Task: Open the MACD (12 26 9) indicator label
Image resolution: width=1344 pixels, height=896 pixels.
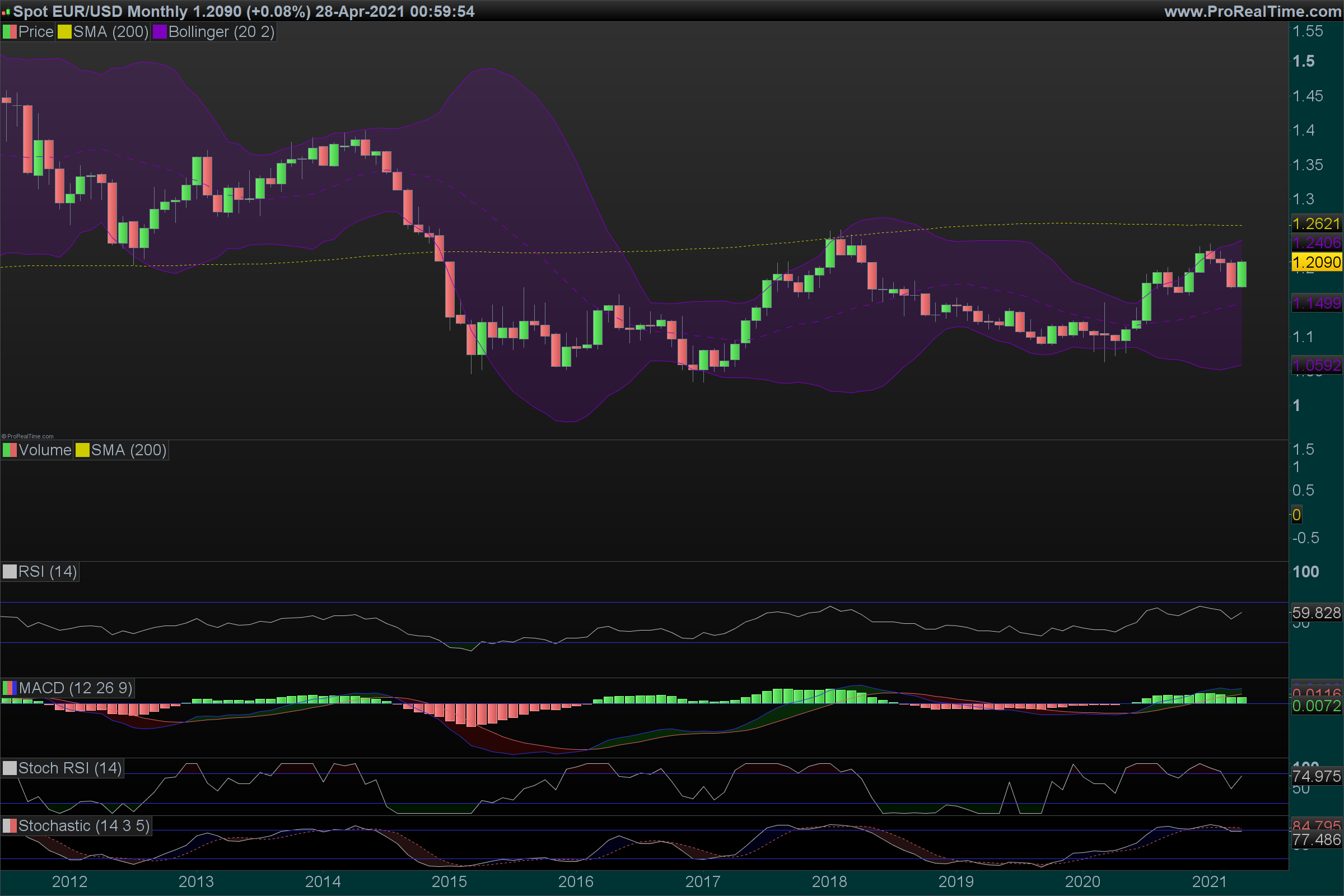Action: tap(76, 688)
